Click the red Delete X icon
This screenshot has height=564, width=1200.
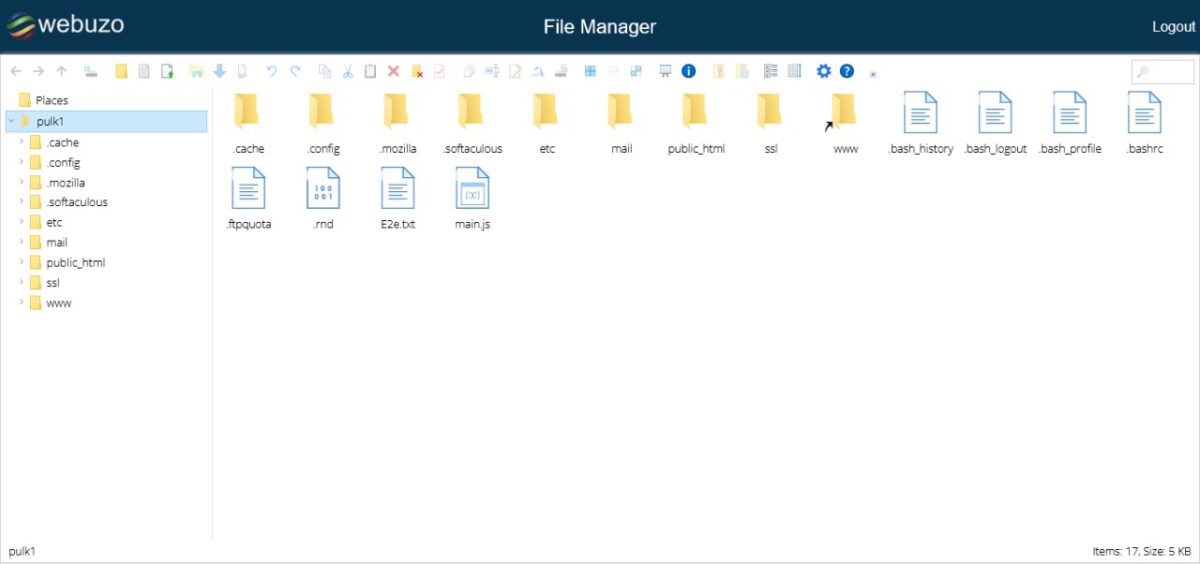[393, 71]
